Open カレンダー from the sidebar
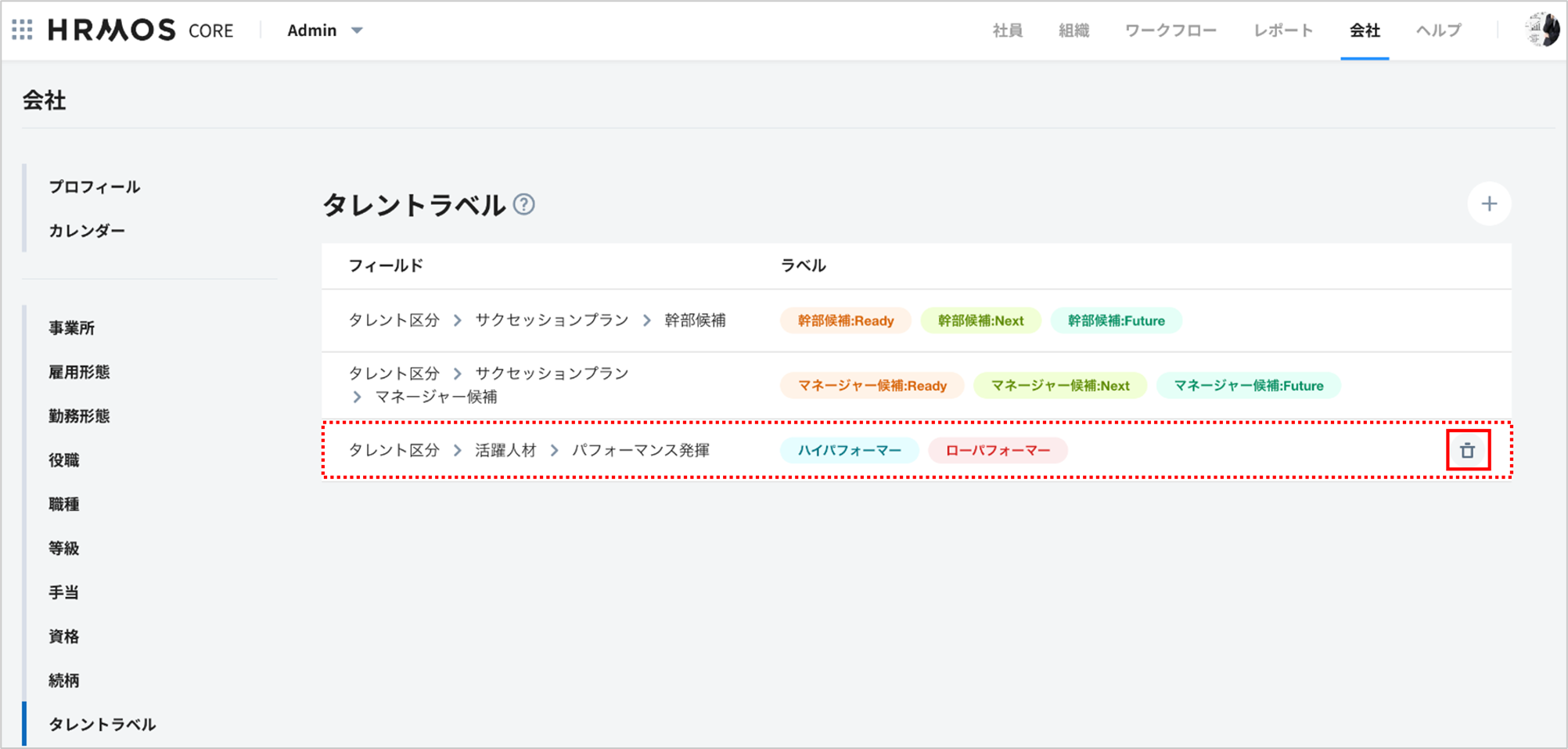The height and width of the screenshot is (749, 1568). coord(87,231)
